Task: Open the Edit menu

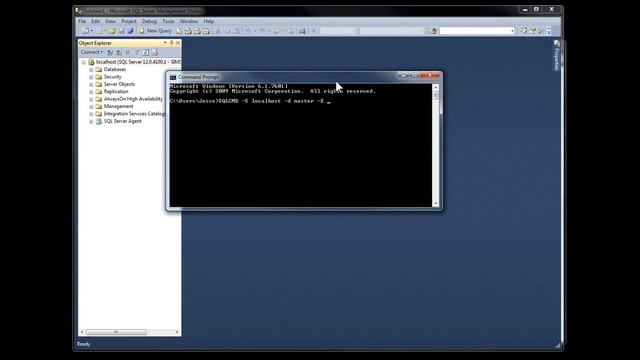Action: pyautogui.click(x=96, y=21)
